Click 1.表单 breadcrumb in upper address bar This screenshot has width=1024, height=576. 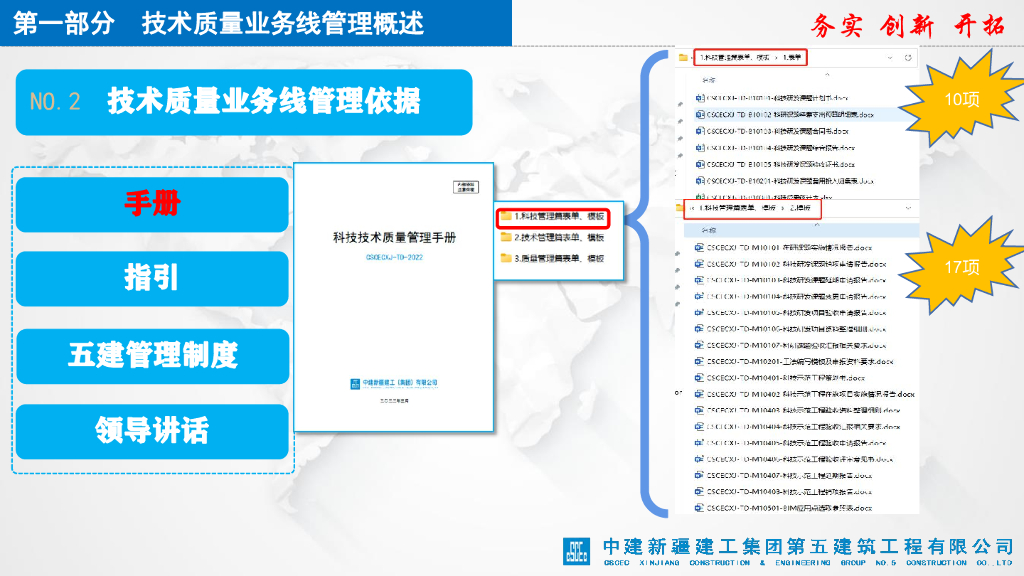click(x=792, y=57)
